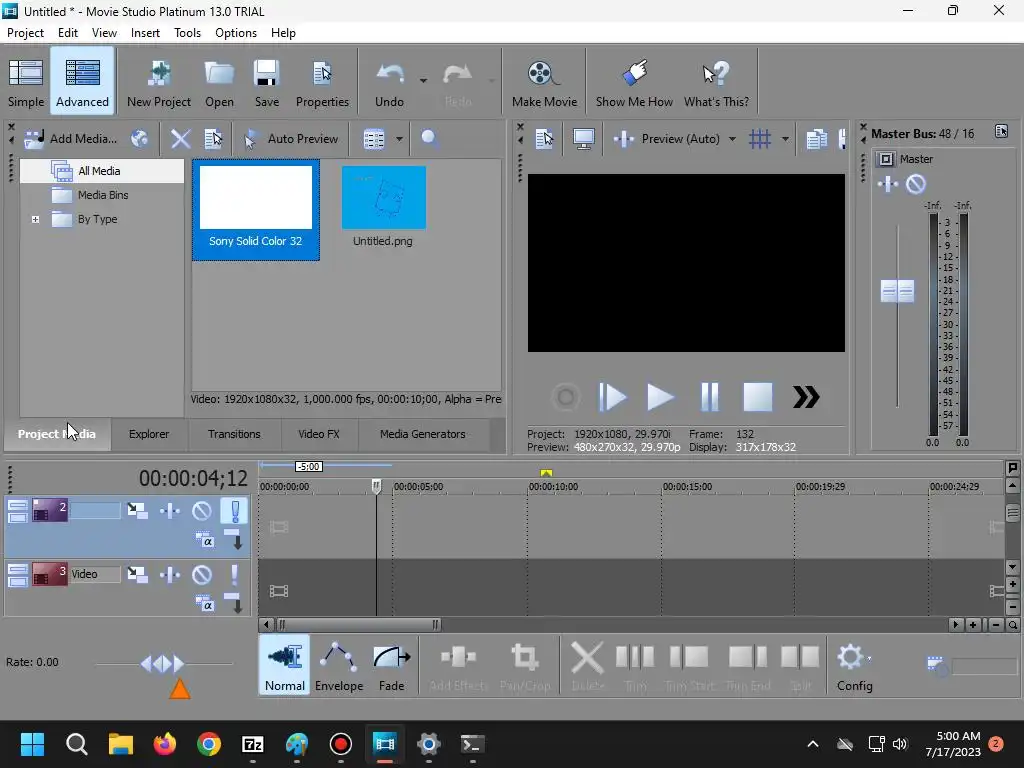Open the Tools menu
This screenshot has width=1024, height=768.
187,33
